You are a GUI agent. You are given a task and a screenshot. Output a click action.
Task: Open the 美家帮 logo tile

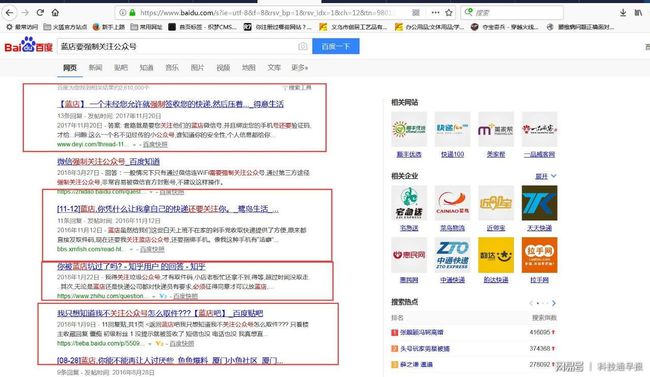pyautogui.click(x=496, y=129)
